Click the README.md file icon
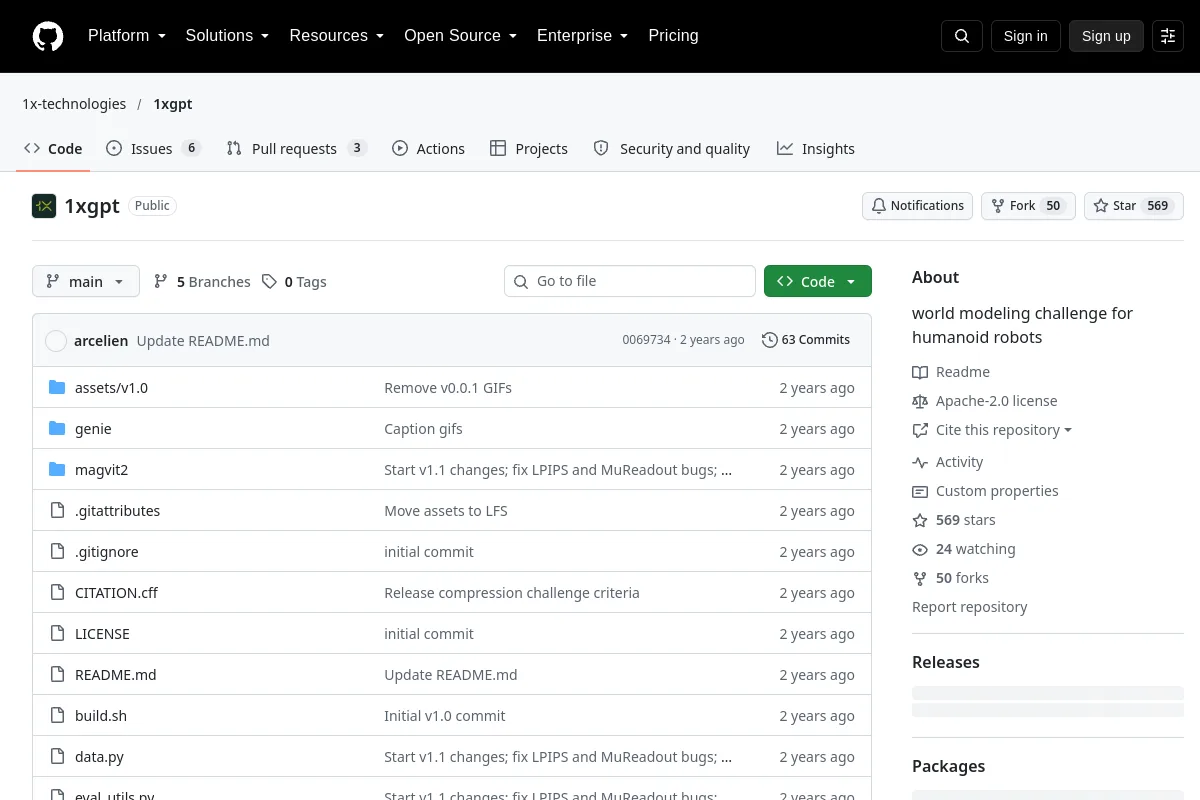The height and width of the screenshot is (800, 1200). click(x=57, y=675)
